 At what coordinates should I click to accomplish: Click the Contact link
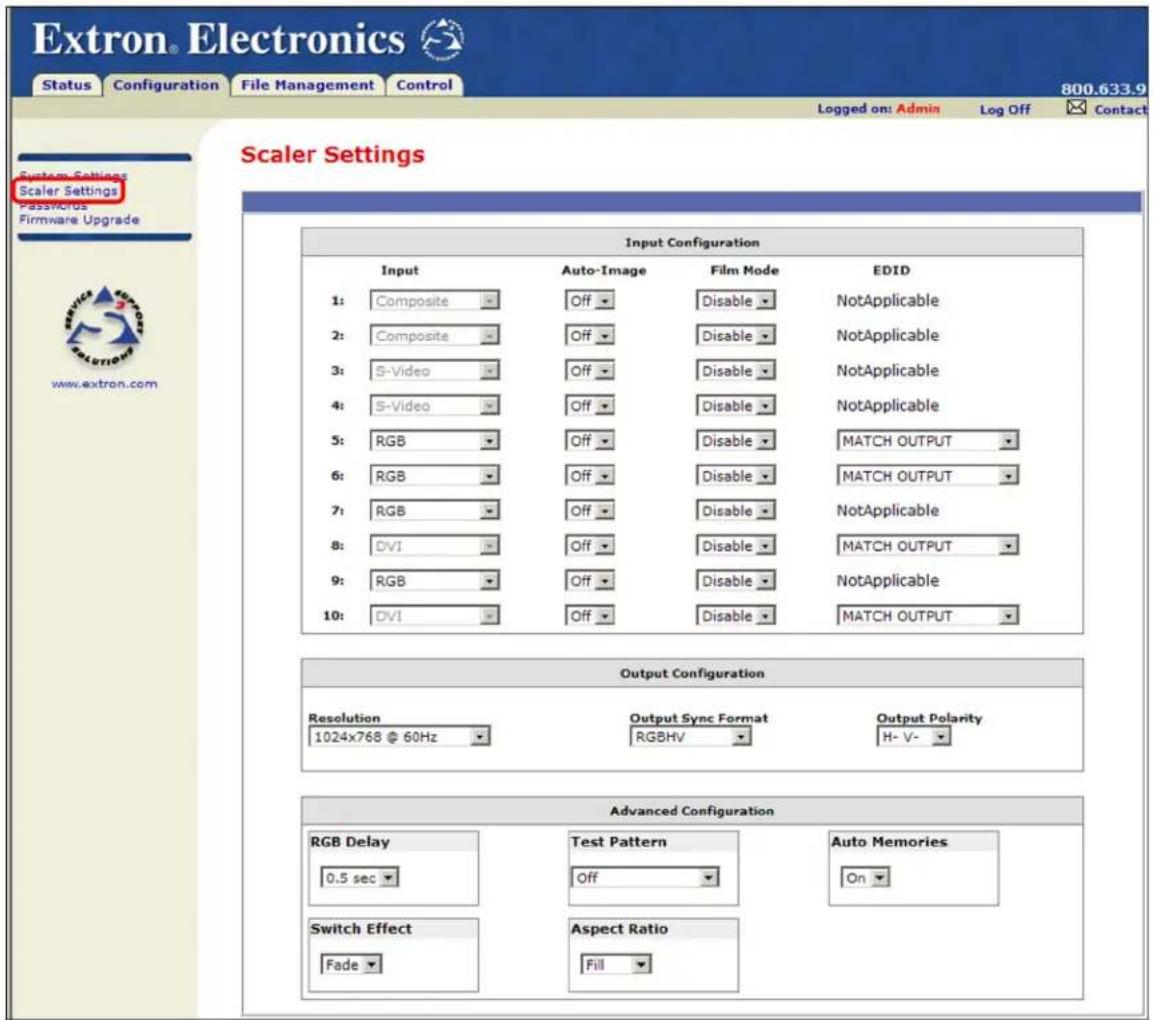1121,109
